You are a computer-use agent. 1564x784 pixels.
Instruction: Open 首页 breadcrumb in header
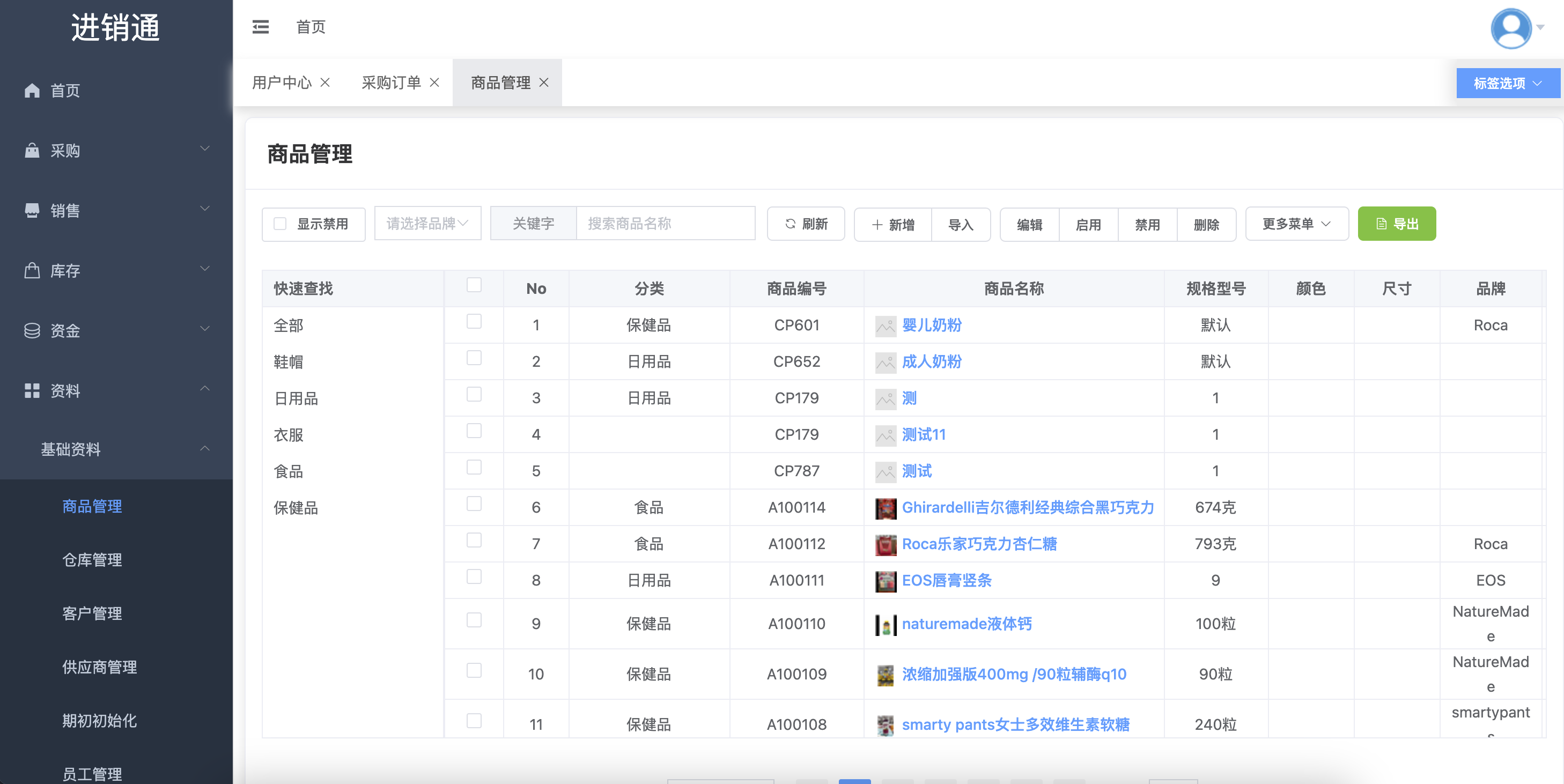(x=311, y=27)
